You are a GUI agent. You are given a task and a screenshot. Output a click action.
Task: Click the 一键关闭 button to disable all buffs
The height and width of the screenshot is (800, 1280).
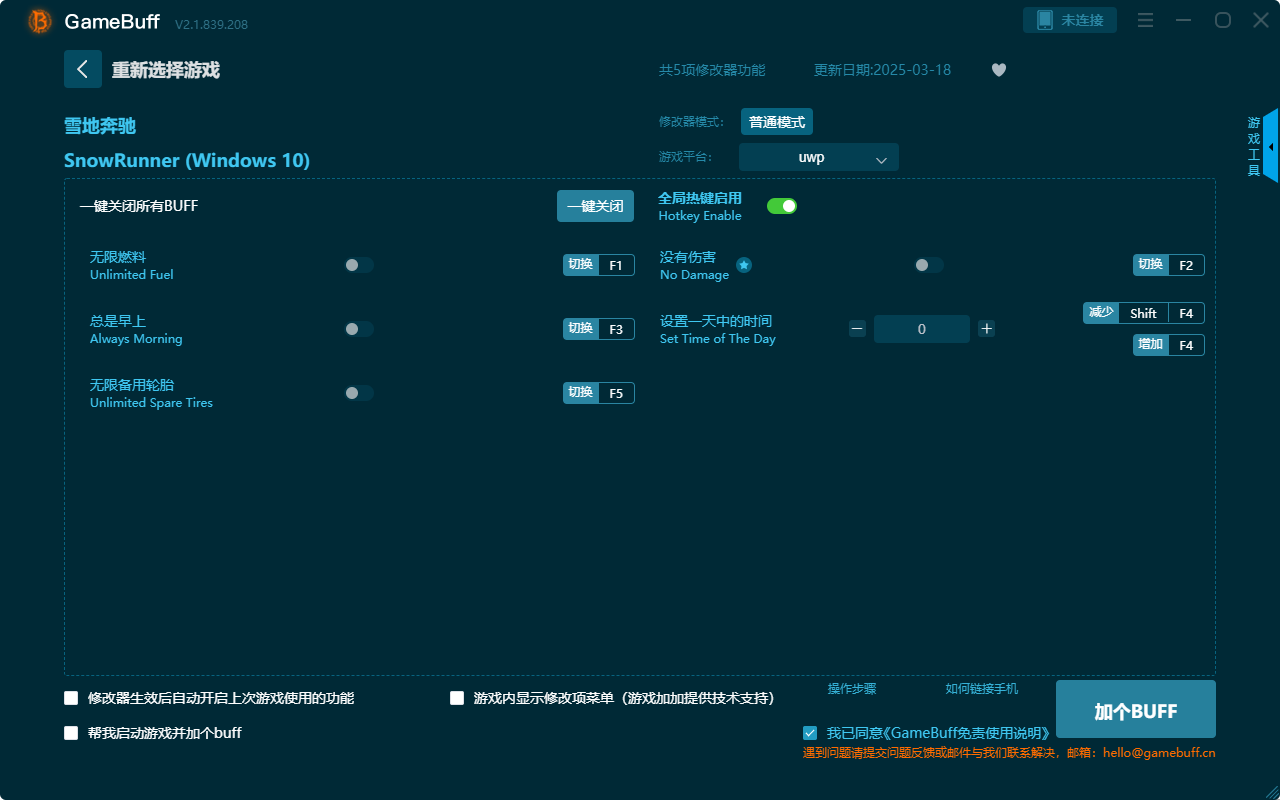595,205
